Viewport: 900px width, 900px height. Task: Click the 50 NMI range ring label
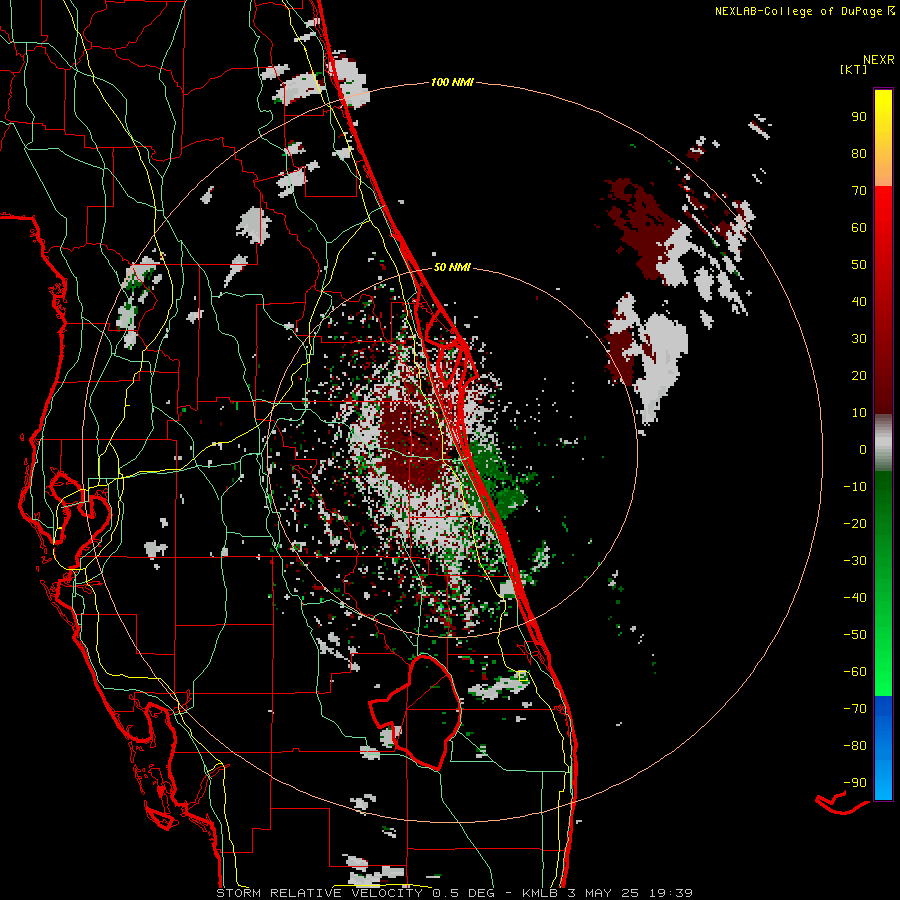(452, 267)
